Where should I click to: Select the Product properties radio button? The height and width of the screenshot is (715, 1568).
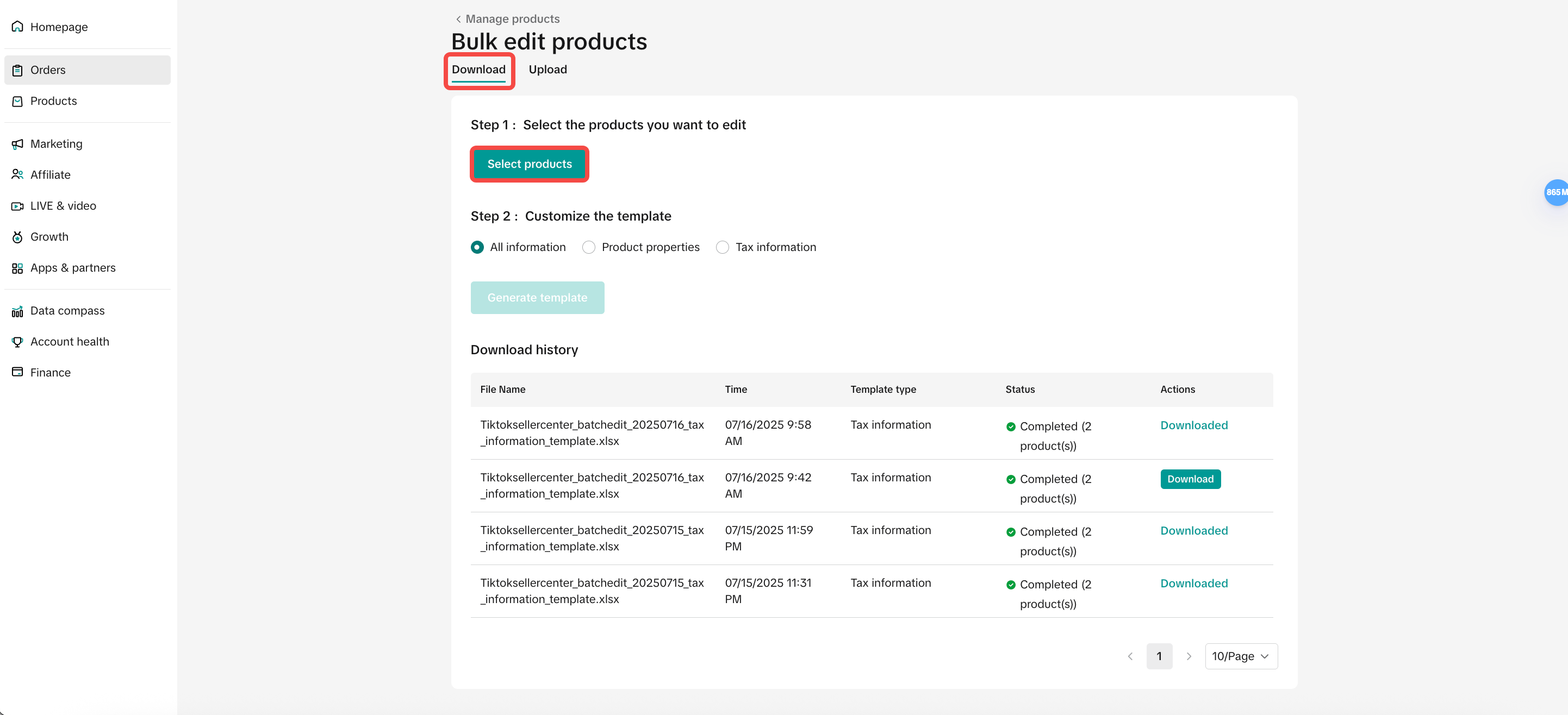pyautogui.click(x=589, y=247)
